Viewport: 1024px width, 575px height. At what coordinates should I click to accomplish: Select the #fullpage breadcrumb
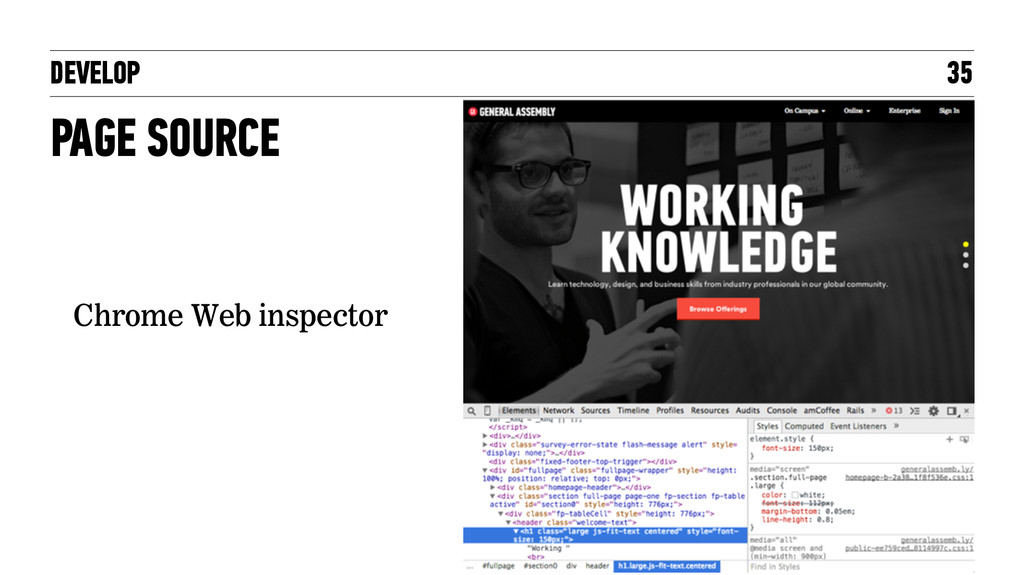[498, 566]
